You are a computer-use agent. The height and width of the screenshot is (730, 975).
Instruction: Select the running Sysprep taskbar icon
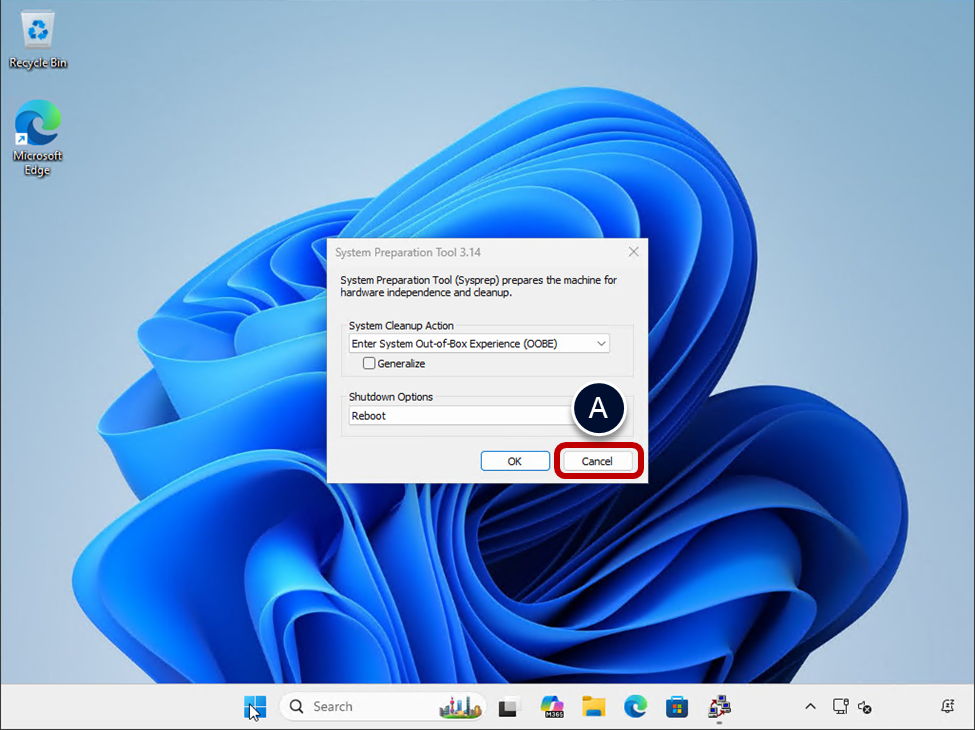tap(720, 707)
